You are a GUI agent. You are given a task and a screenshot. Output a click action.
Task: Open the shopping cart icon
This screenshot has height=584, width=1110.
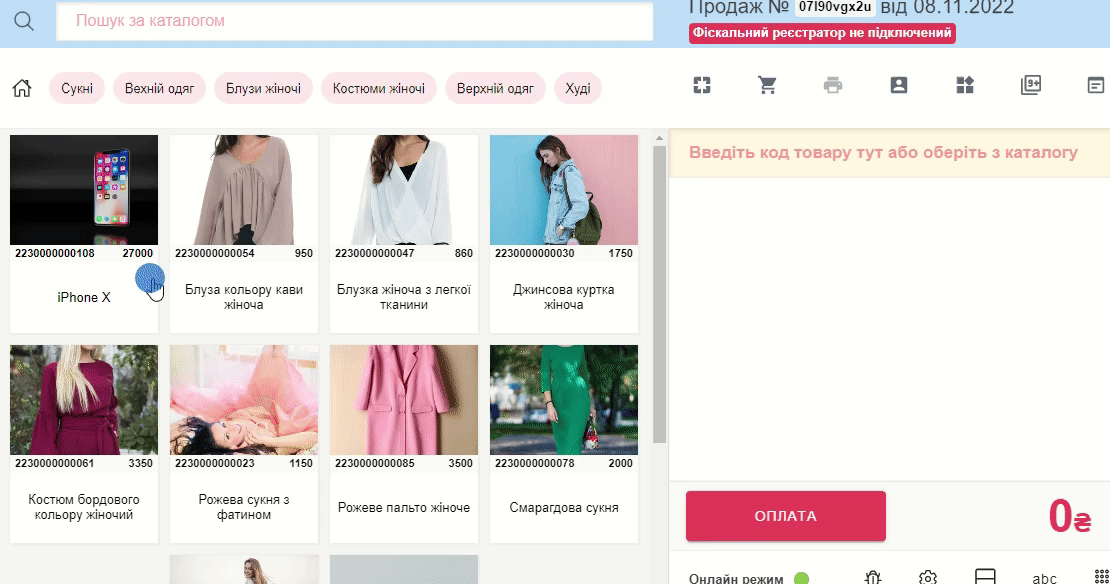[x=767, y=86]
